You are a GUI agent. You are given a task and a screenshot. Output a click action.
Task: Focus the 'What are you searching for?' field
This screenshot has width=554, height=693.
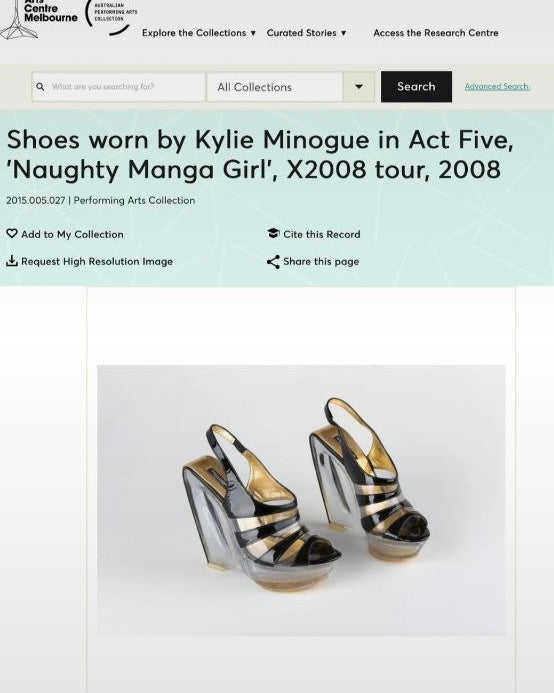[118, 87]
